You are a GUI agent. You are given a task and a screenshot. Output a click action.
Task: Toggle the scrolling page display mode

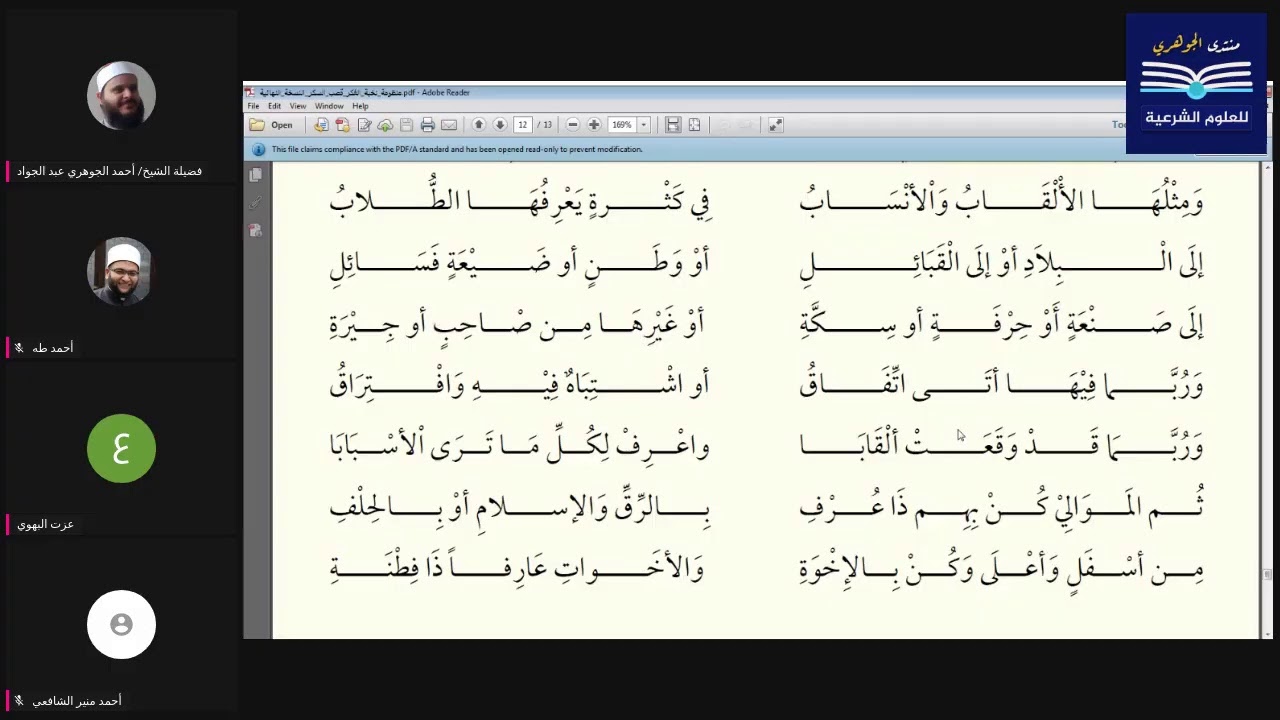[x=673, y=125]
